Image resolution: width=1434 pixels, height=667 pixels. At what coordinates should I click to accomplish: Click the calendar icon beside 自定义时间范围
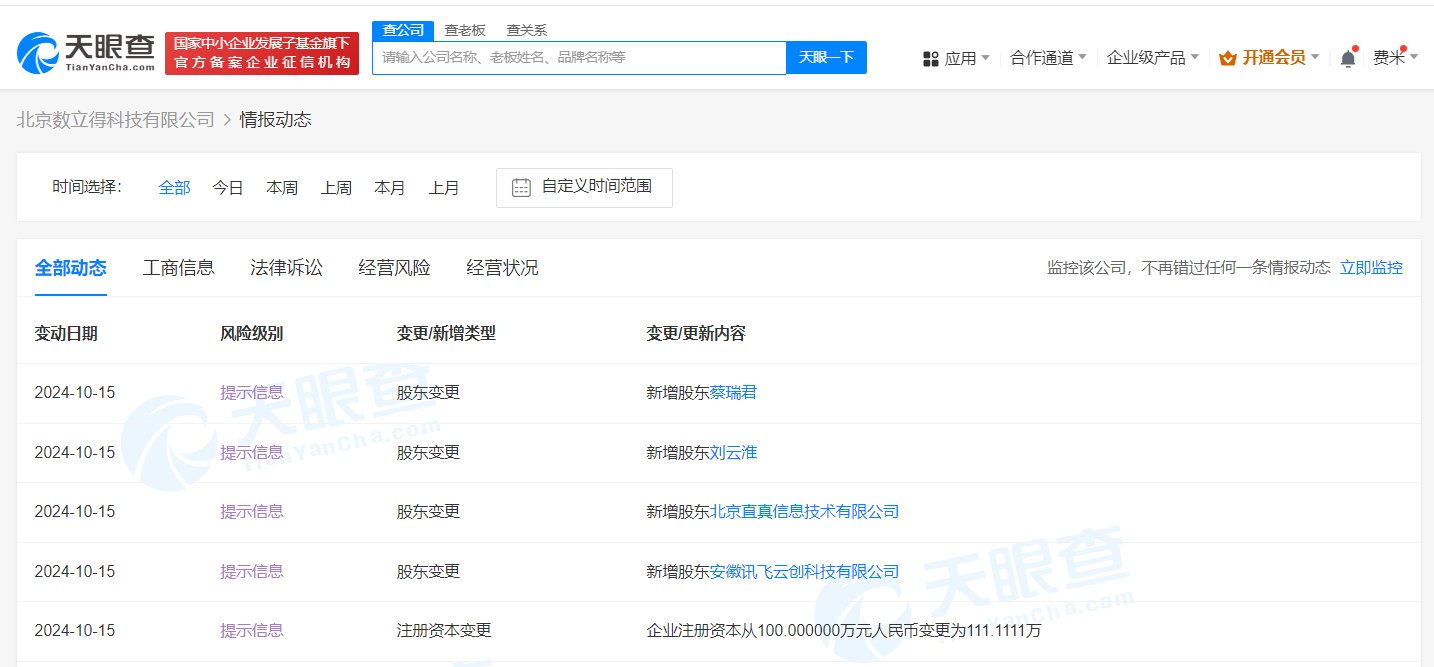point(520,188)
